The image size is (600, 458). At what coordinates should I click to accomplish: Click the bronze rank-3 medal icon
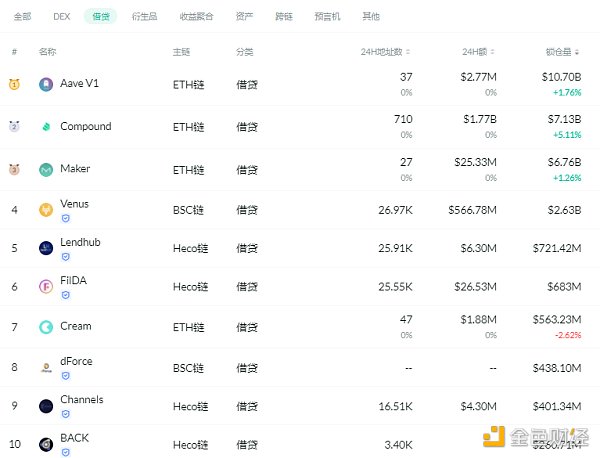(14, 169)
